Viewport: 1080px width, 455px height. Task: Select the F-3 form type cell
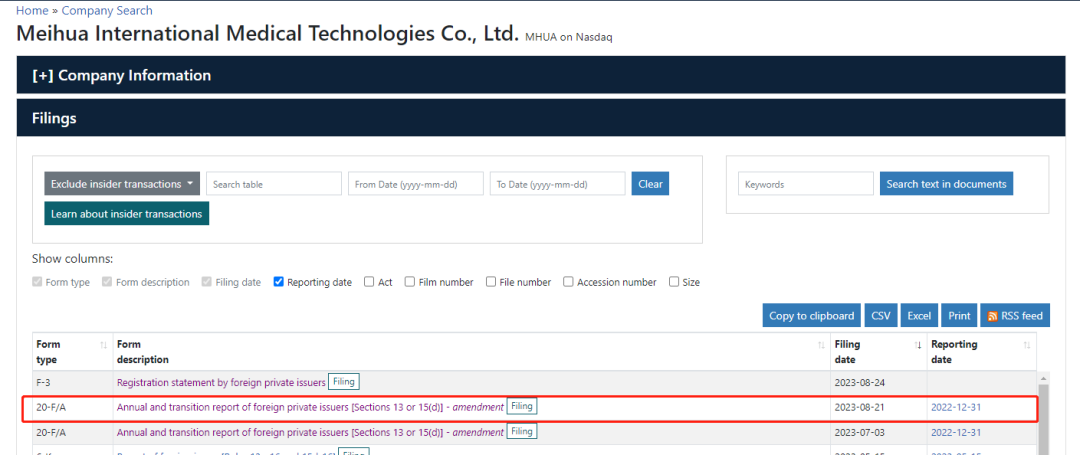coord(73,382)
